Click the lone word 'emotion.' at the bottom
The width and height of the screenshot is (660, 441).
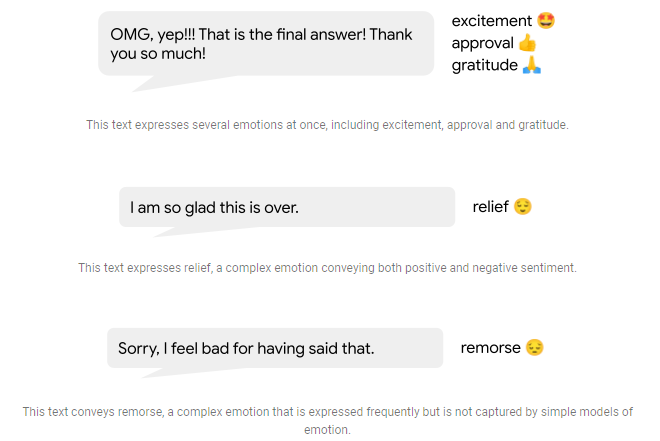(x=327, y=430)
